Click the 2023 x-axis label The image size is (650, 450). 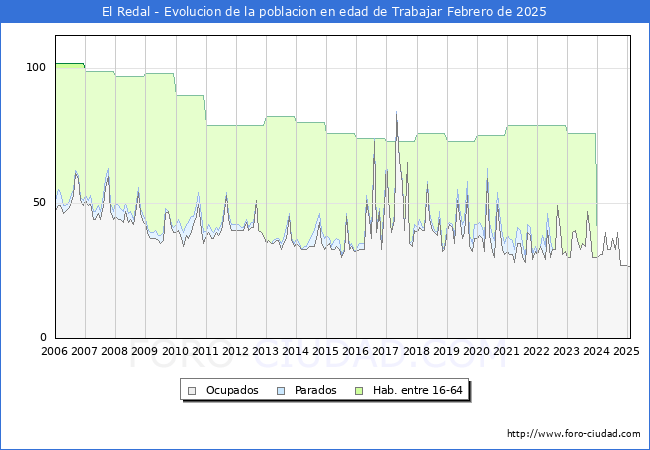(566, 351)
